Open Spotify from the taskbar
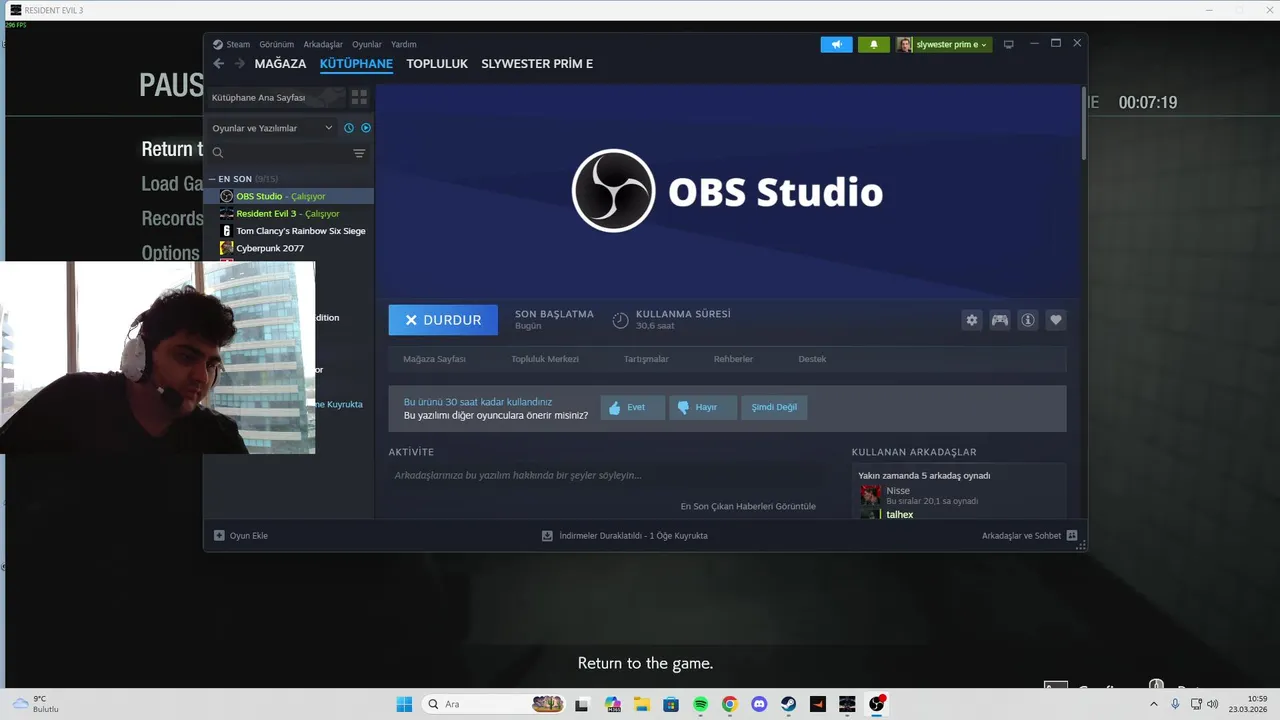This screenshot has width=1280, height=720. click(700, 704)
